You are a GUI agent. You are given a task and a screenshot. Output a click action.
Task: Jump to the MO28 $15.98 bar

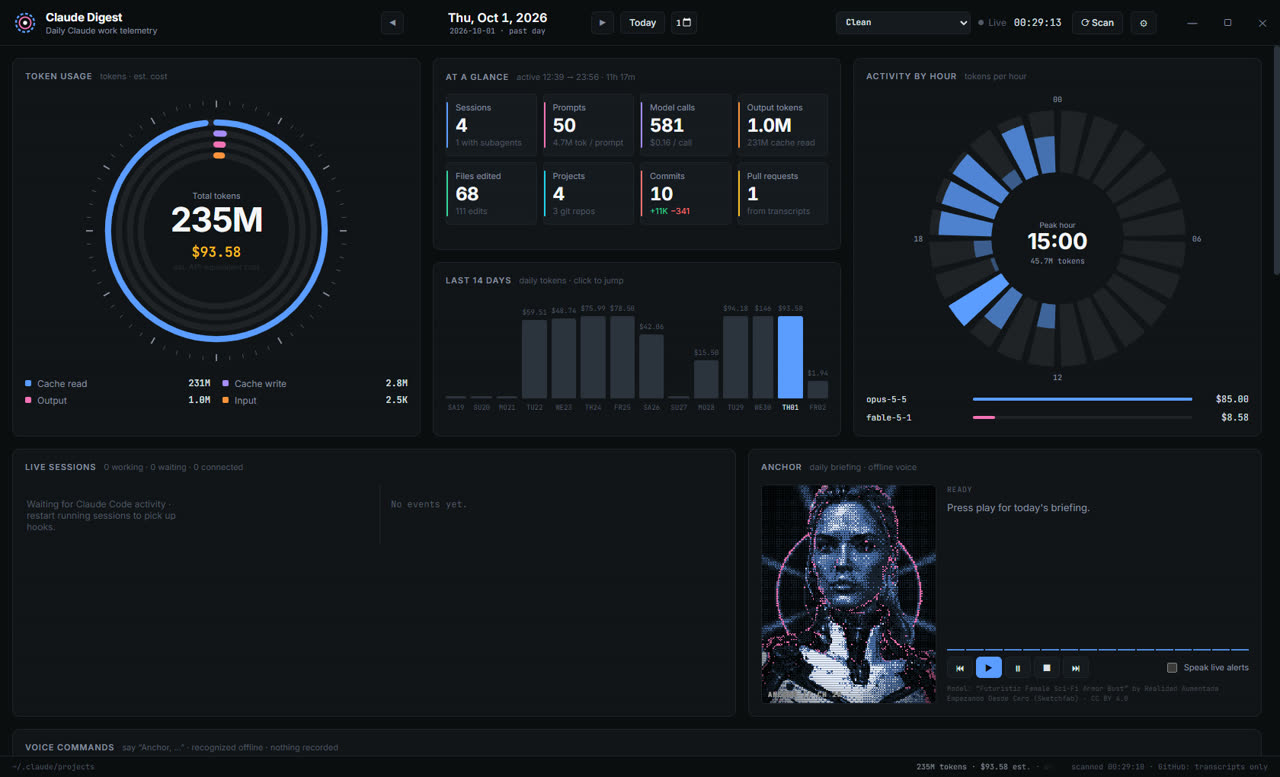point(706,379)
